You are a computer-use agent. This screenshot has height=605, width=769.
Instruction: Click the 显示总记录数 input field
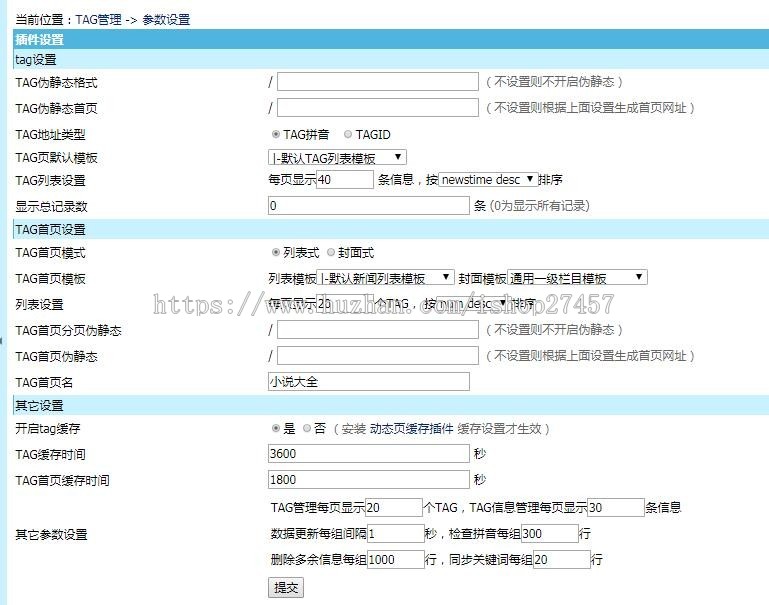pos(368,205)
